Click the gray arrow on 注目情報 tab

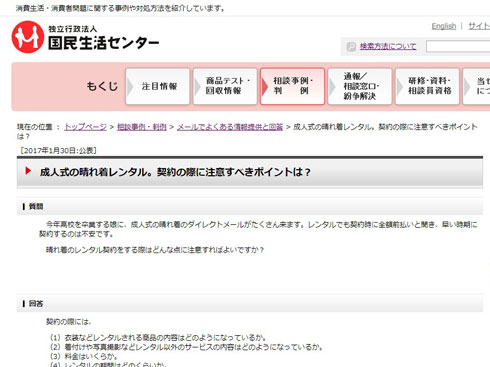click(x=130, y=87)
